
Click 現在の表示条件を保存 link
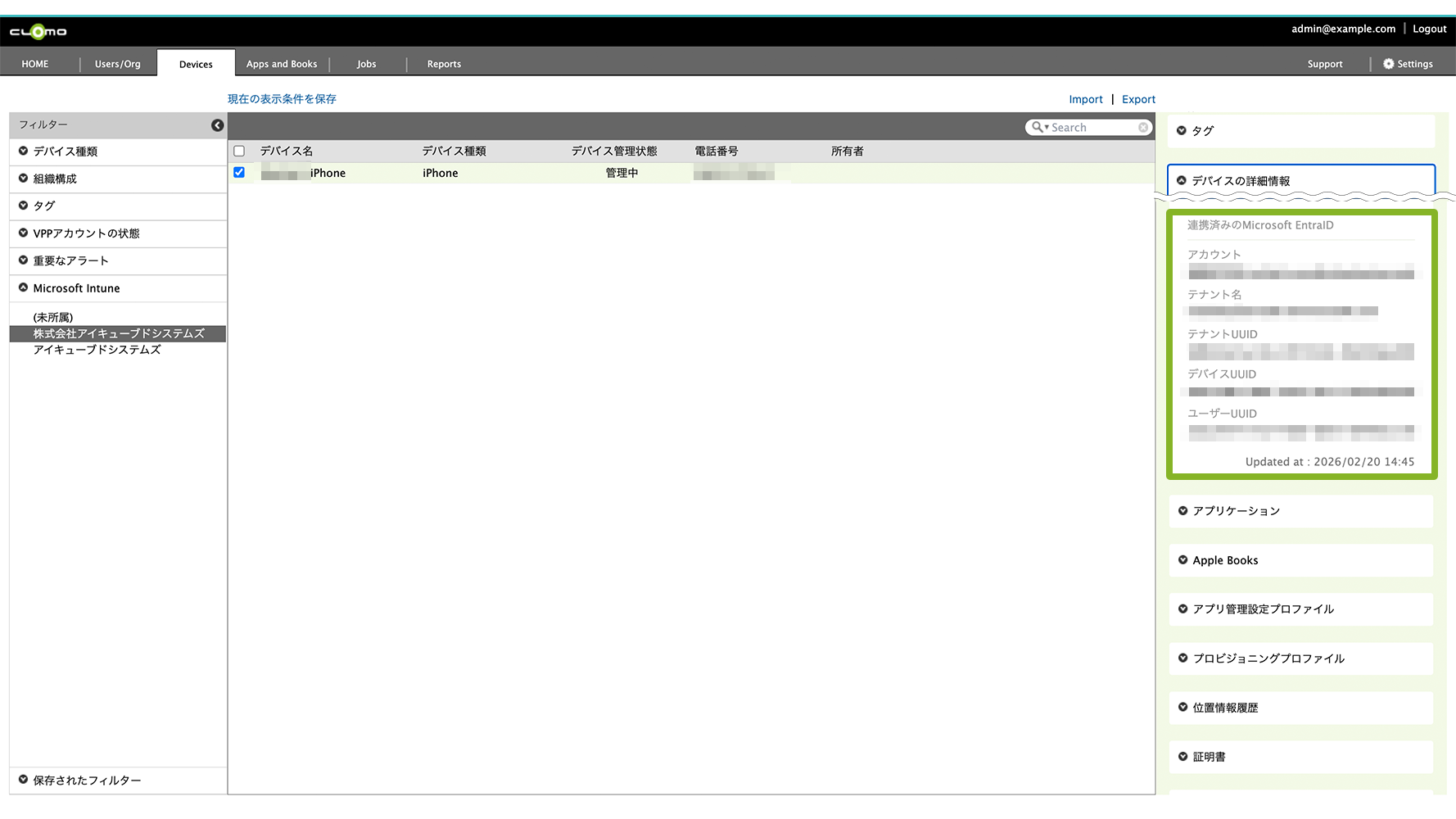coord(282,99)
